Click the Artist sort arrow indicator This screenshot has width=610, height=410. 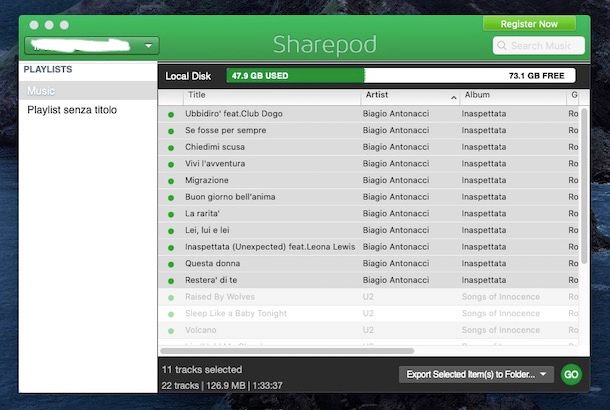click(x=454, y=98)
